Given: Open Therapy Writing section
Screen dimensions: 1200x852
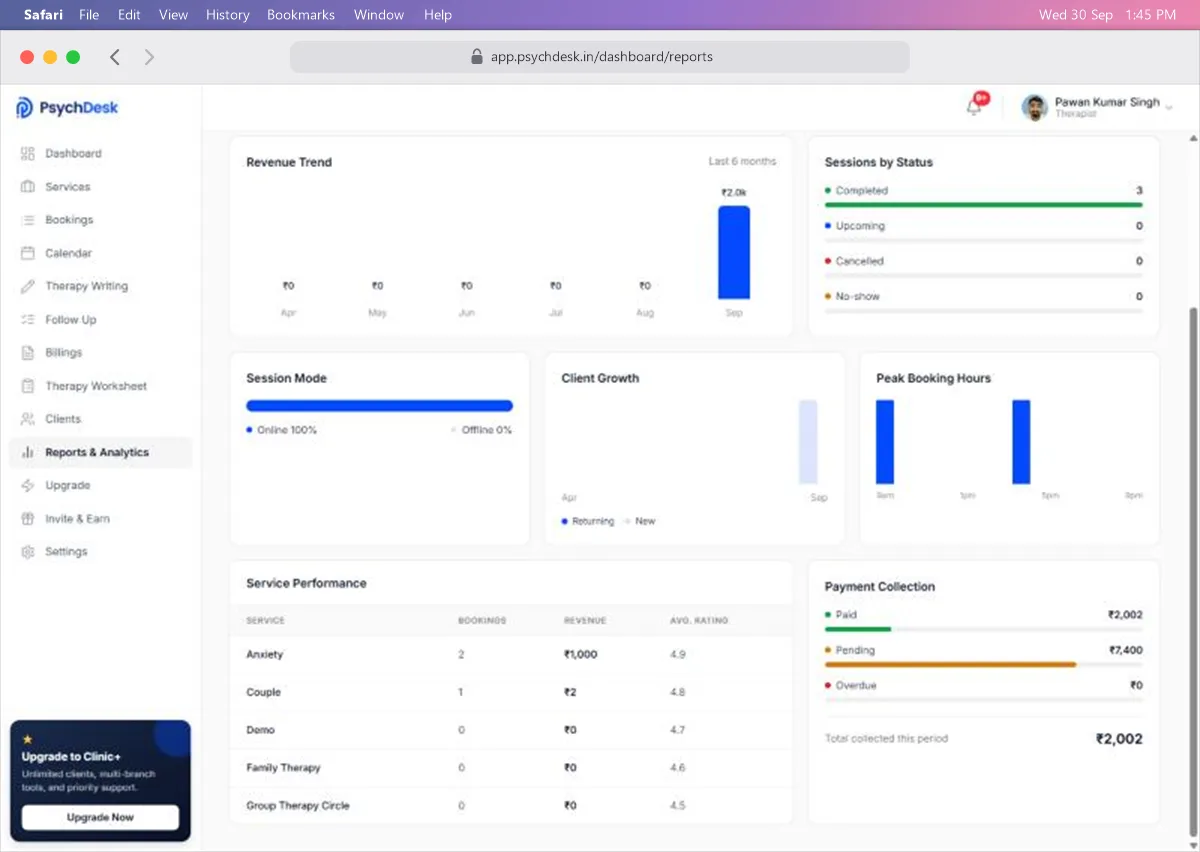Looking at the screenshot, I should (x=86, y=286).
